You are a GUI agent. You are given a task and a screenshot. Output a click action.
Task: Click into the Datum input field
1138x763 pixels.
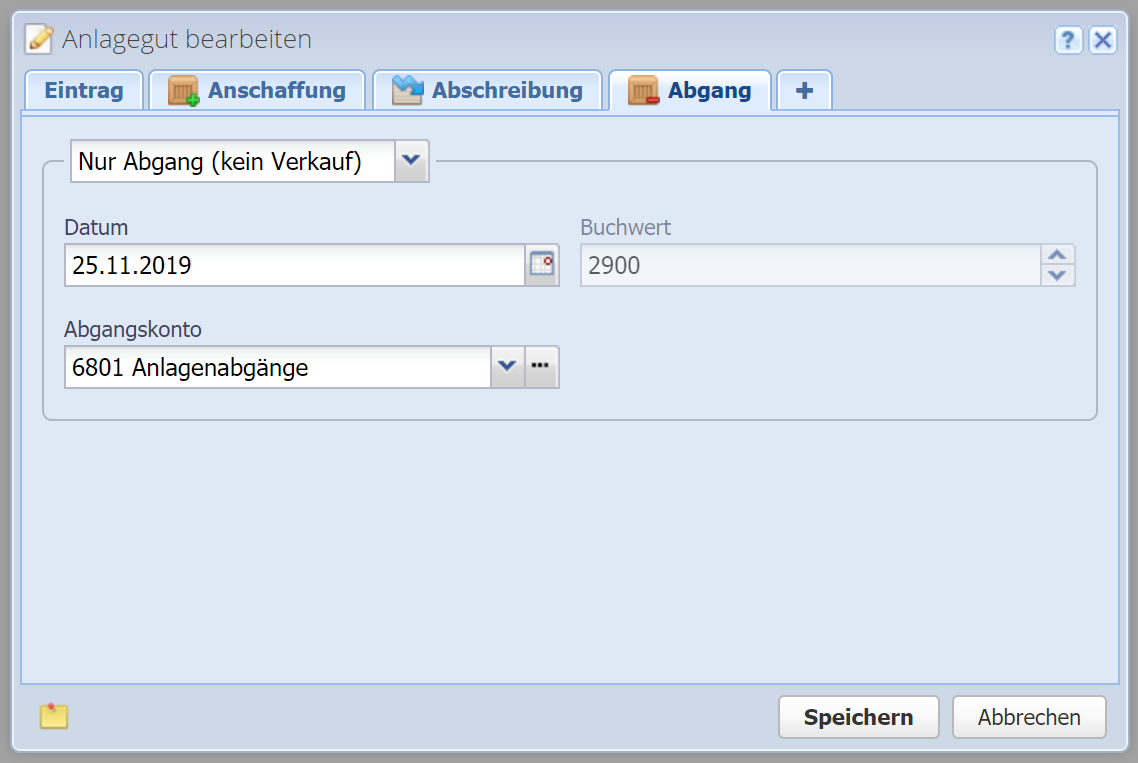tap(295, 265)
